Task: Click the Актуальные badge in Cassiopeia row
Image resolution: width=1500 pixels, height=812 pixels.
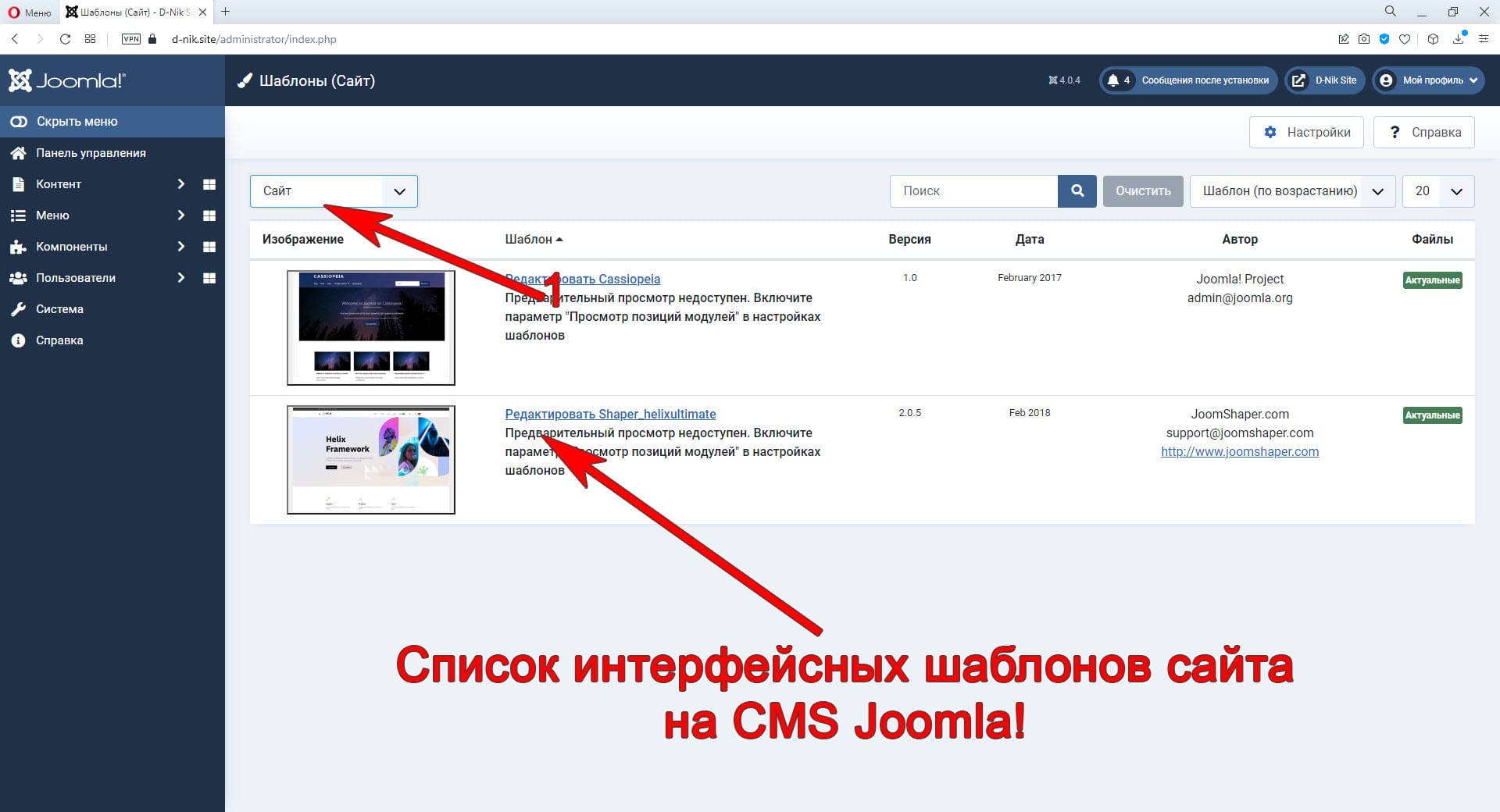Action: pyautogui.click(x=1433, y=280)
